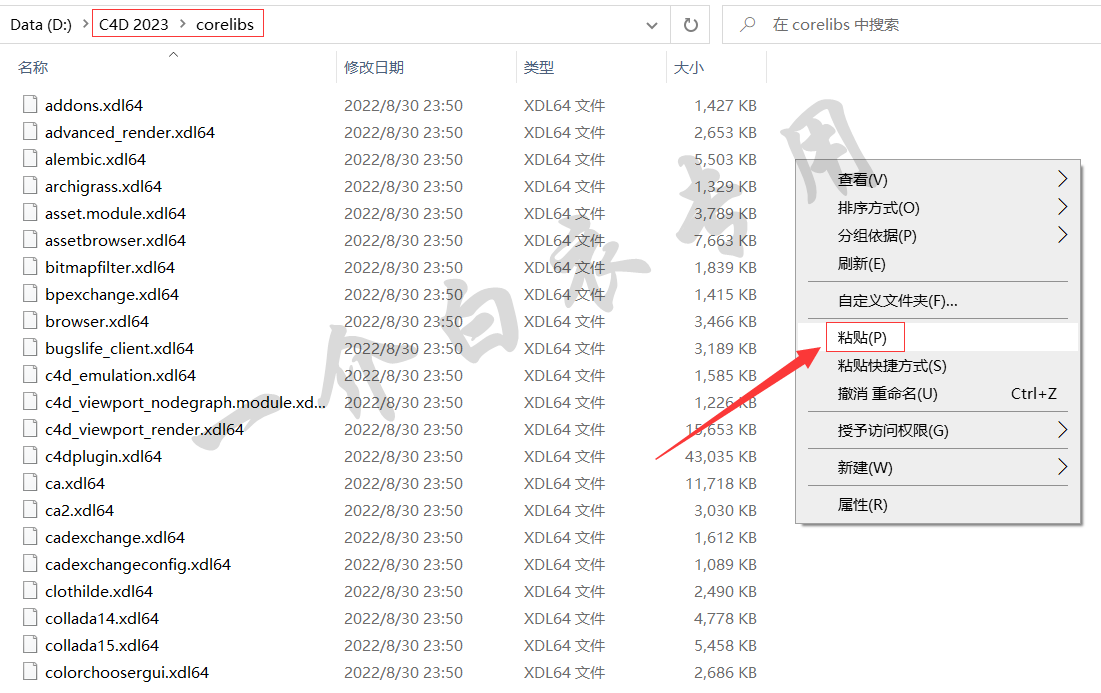Sort by 名称 column header
Screen dimensions: 1101x693
coord(33,67)
